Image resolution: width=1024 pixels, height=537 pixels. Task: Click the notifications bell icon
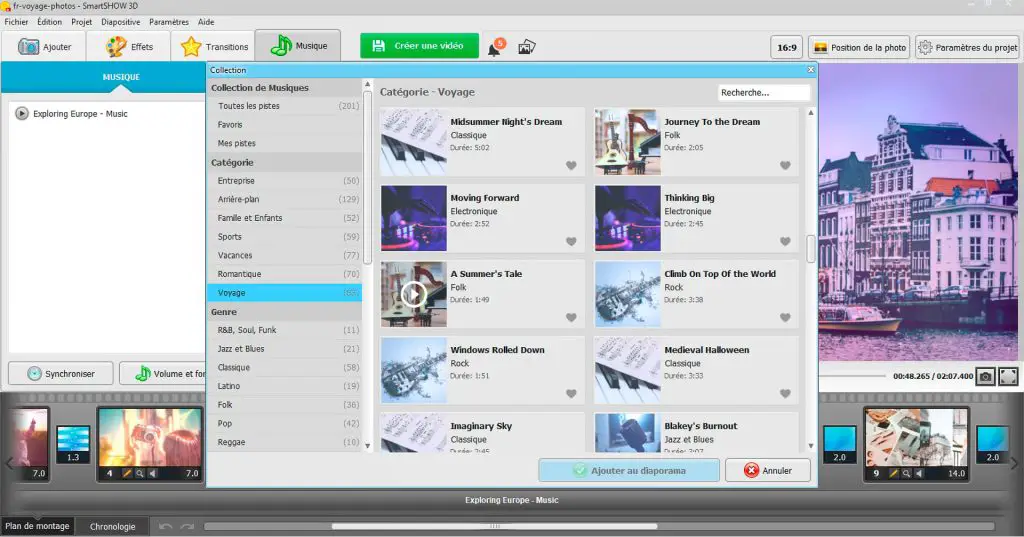tap(494, 47)
